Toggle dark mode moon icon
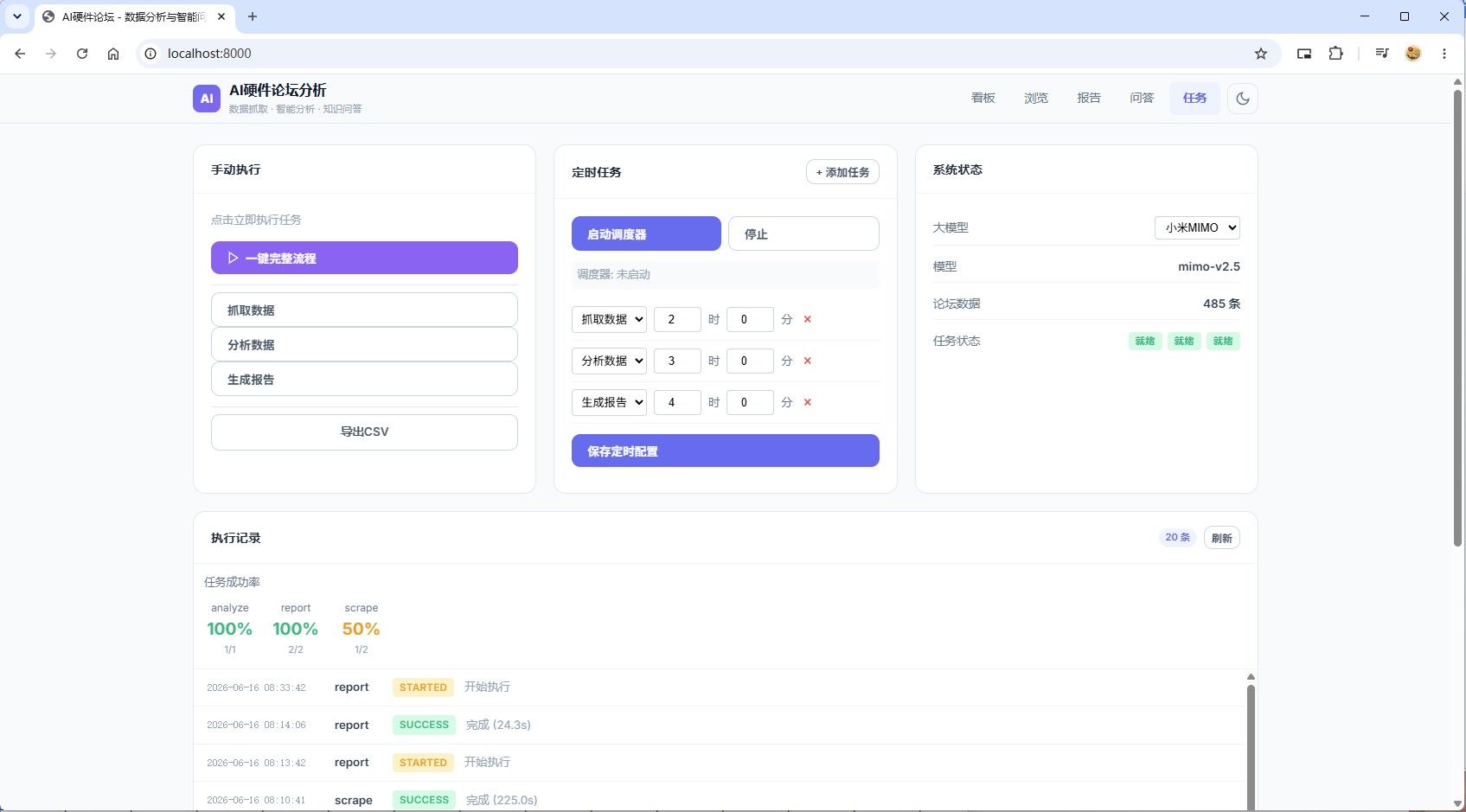Viewport: 1466px width, 812px height. coord(1242,99)
